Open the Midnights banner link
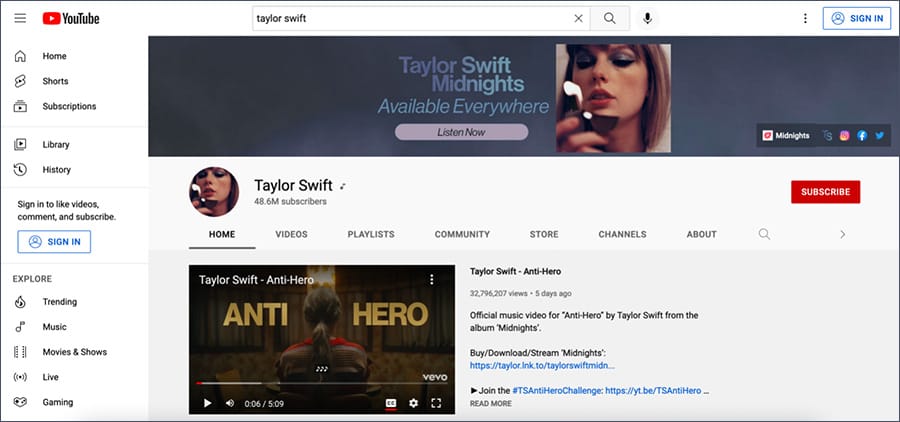 point(786,135)
